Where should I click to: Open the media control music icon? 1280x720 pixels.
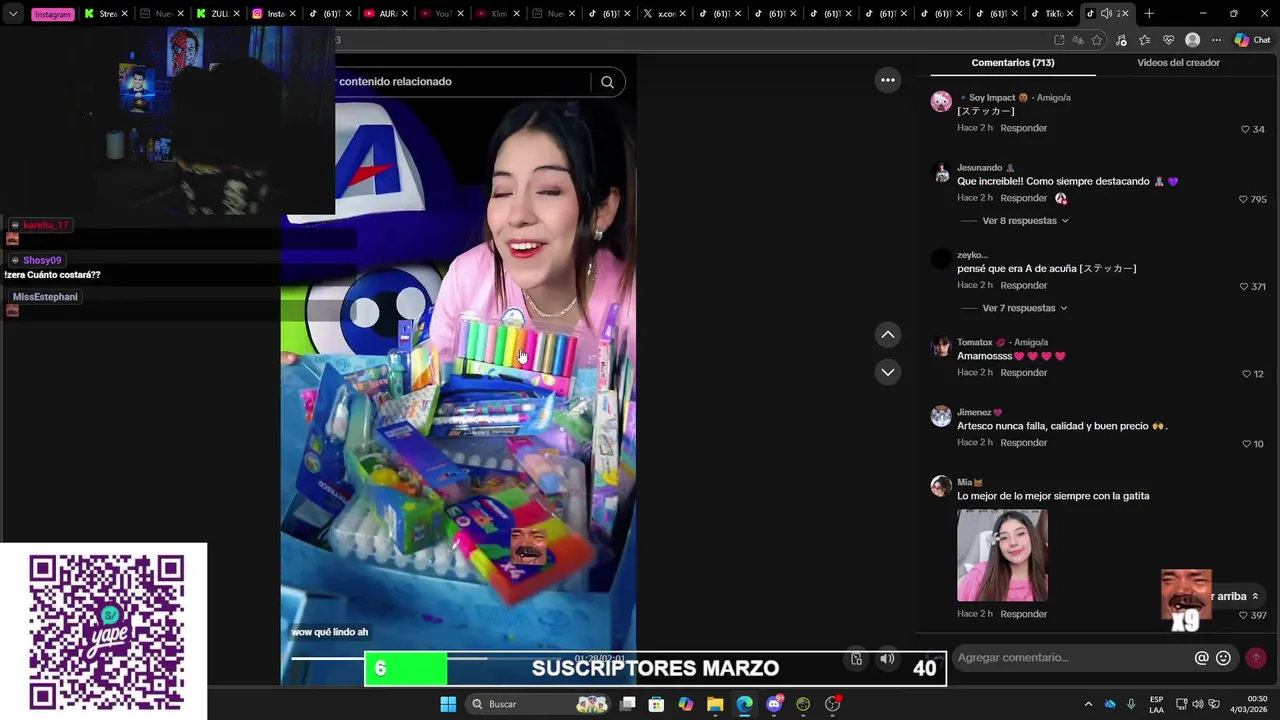point(1121,40)
